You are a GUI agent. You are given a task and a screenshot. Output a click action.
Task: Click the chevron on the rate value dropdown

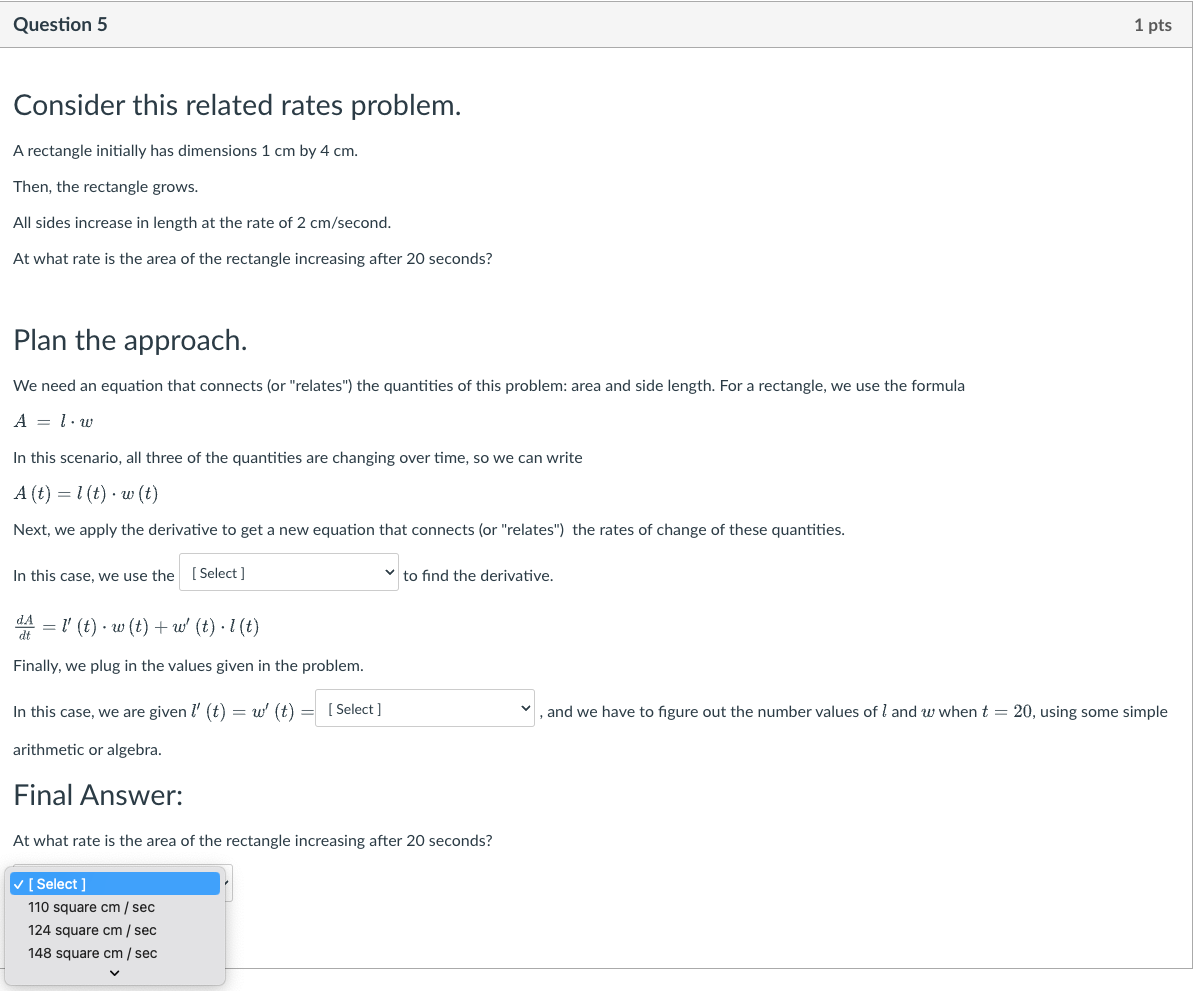525,707
